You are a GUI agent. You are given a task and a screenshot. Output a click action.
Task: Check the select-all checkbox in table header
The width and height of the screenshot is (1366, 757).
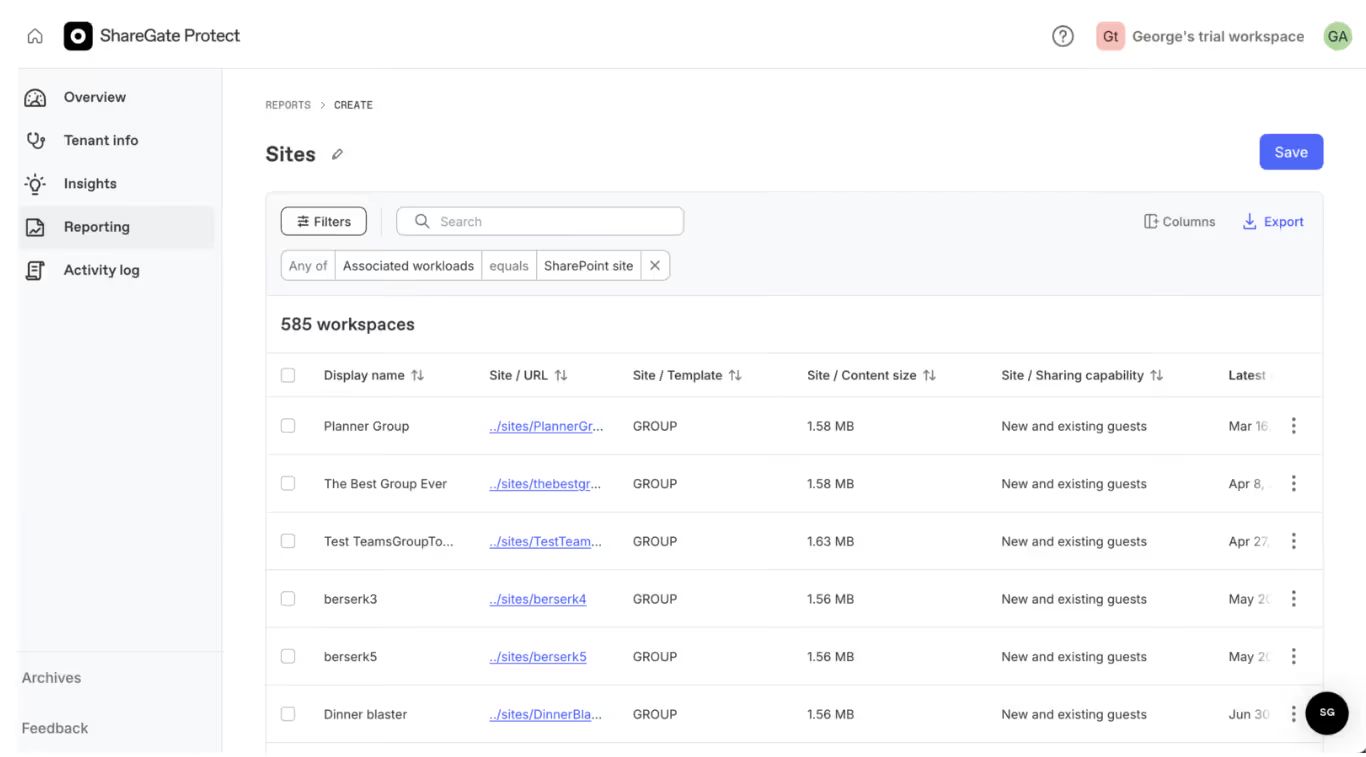point(289,374)
